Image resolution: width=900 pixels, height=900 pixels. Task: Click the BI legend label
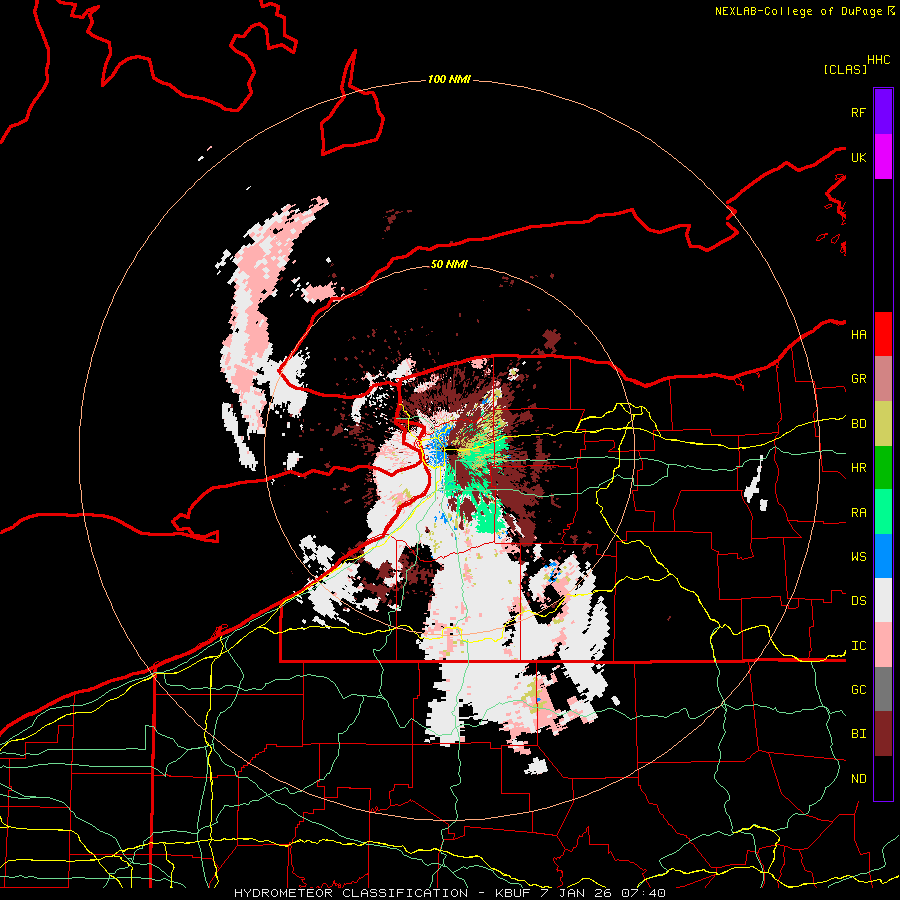[x=858, y=734]
